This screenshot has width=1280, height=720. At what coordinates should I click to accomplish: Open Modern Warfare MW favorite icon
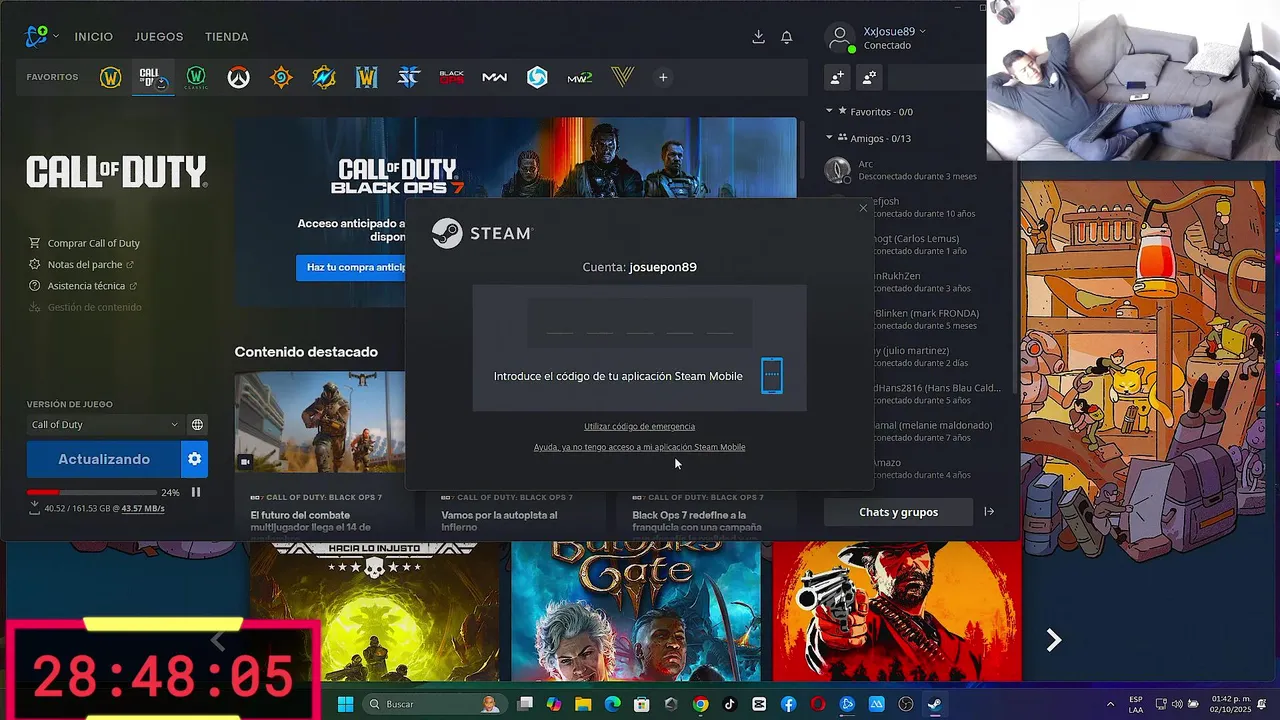(494, 77)
